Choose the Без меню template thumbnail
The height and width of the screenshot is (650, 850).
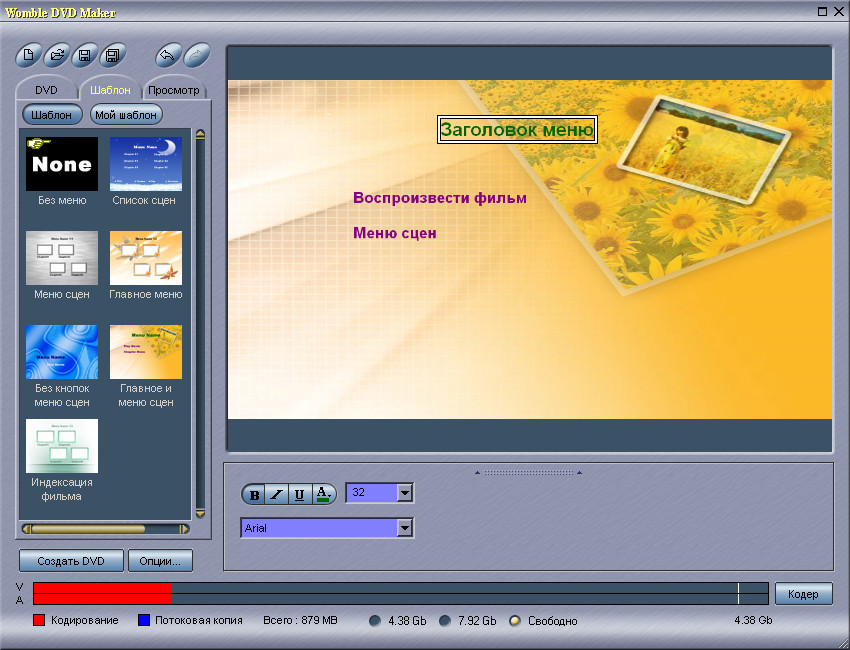click(62, 164)
